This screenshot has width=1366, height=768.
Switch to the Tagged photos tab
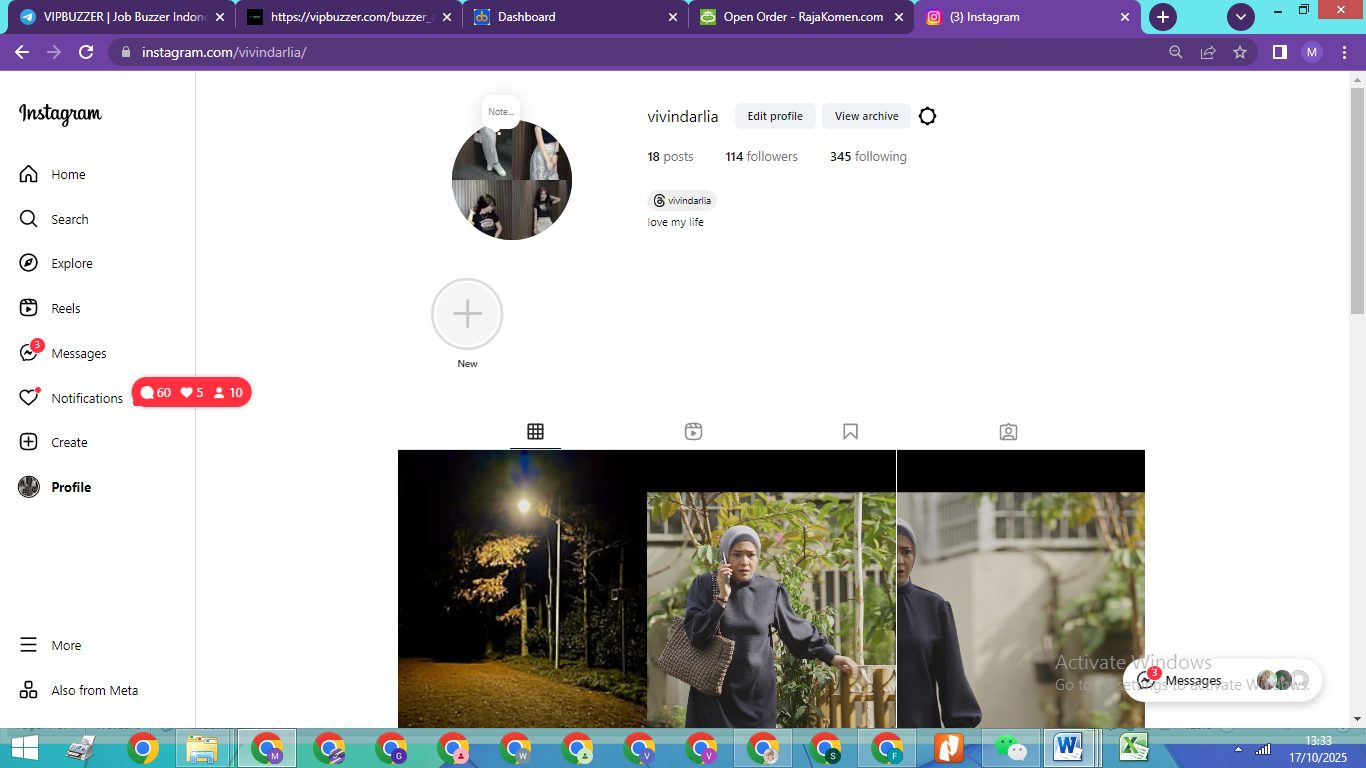(1008, 432)
